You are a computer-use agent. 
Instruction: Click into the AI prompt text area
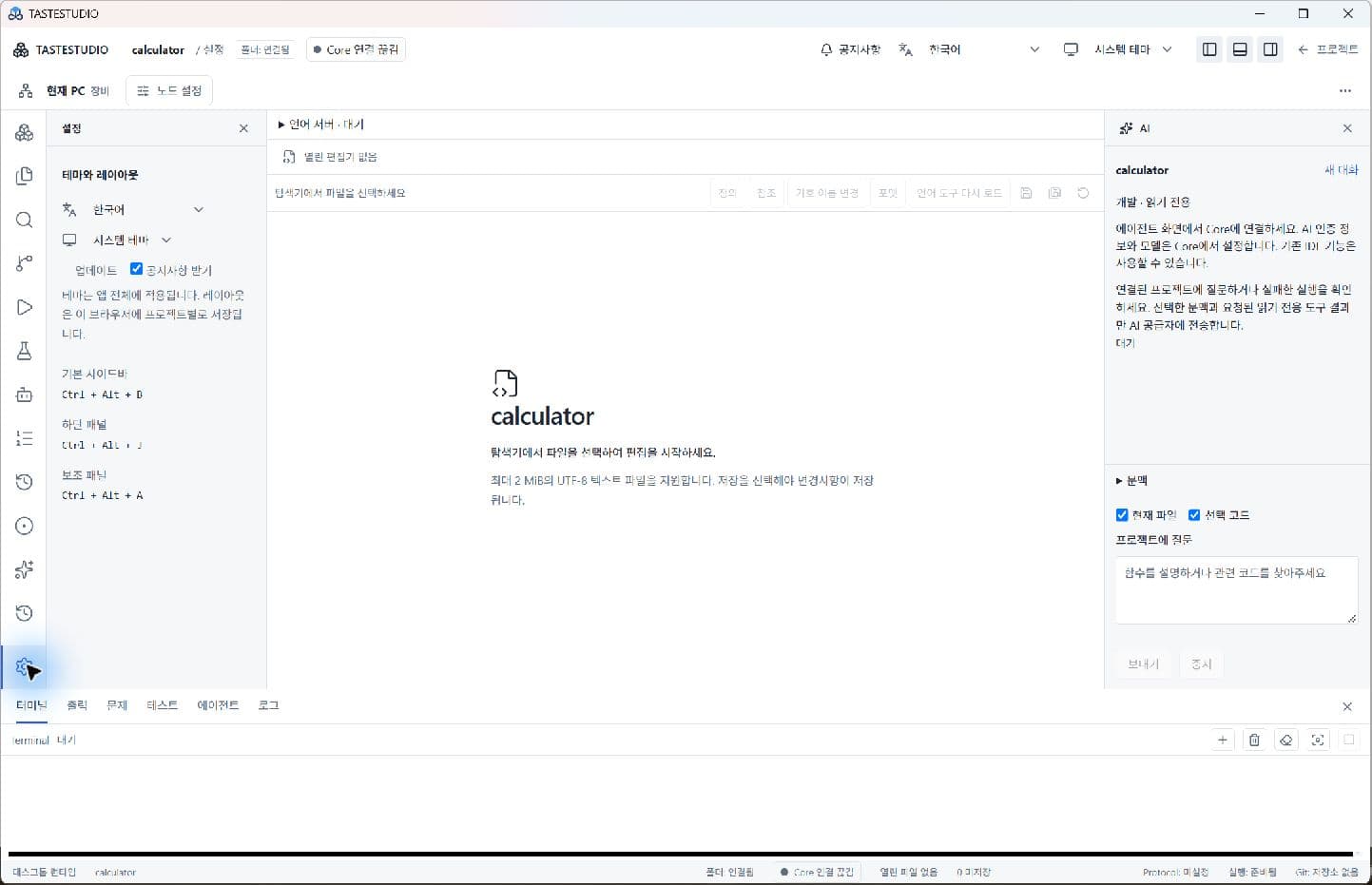click(1236, 590)
